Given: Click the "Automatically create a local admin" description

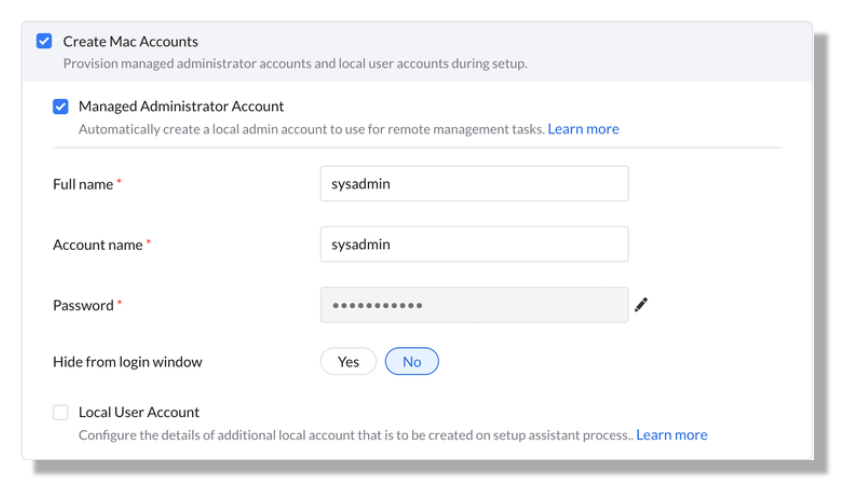Looking at the screenshot, I should click(x=311, y=129).
